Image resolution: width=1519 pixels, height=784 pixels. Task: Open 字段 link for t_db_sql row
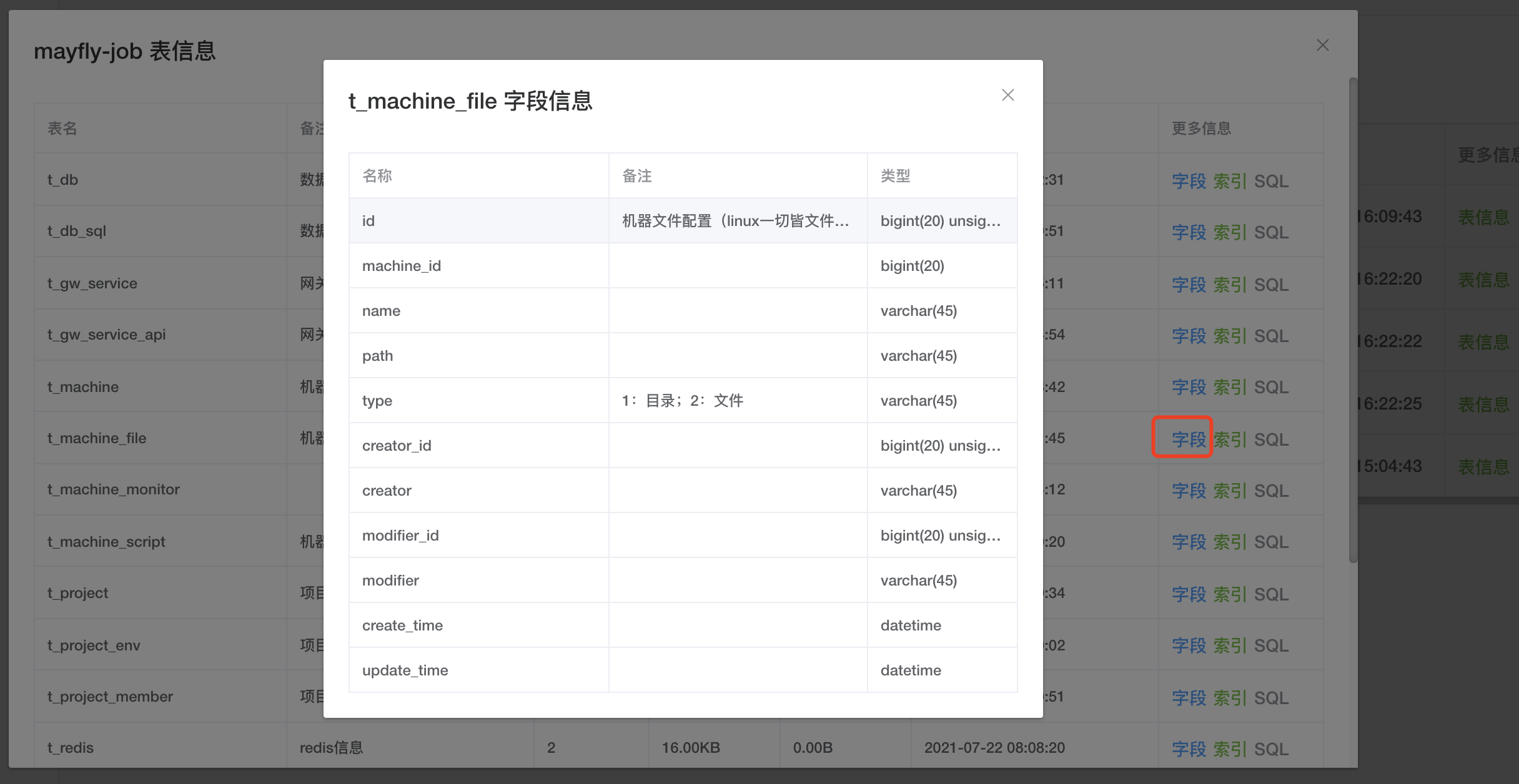[x=1189, y=232]
